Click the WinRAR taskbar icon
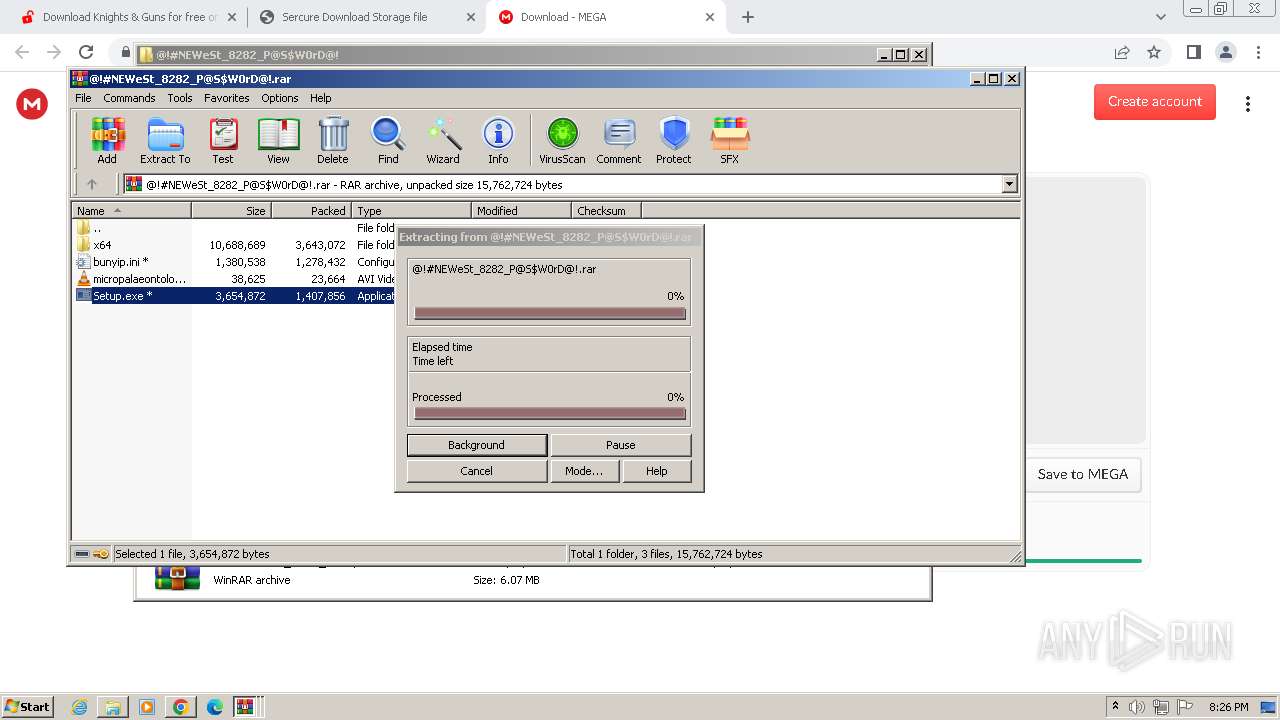 click(x=245, y=707)
